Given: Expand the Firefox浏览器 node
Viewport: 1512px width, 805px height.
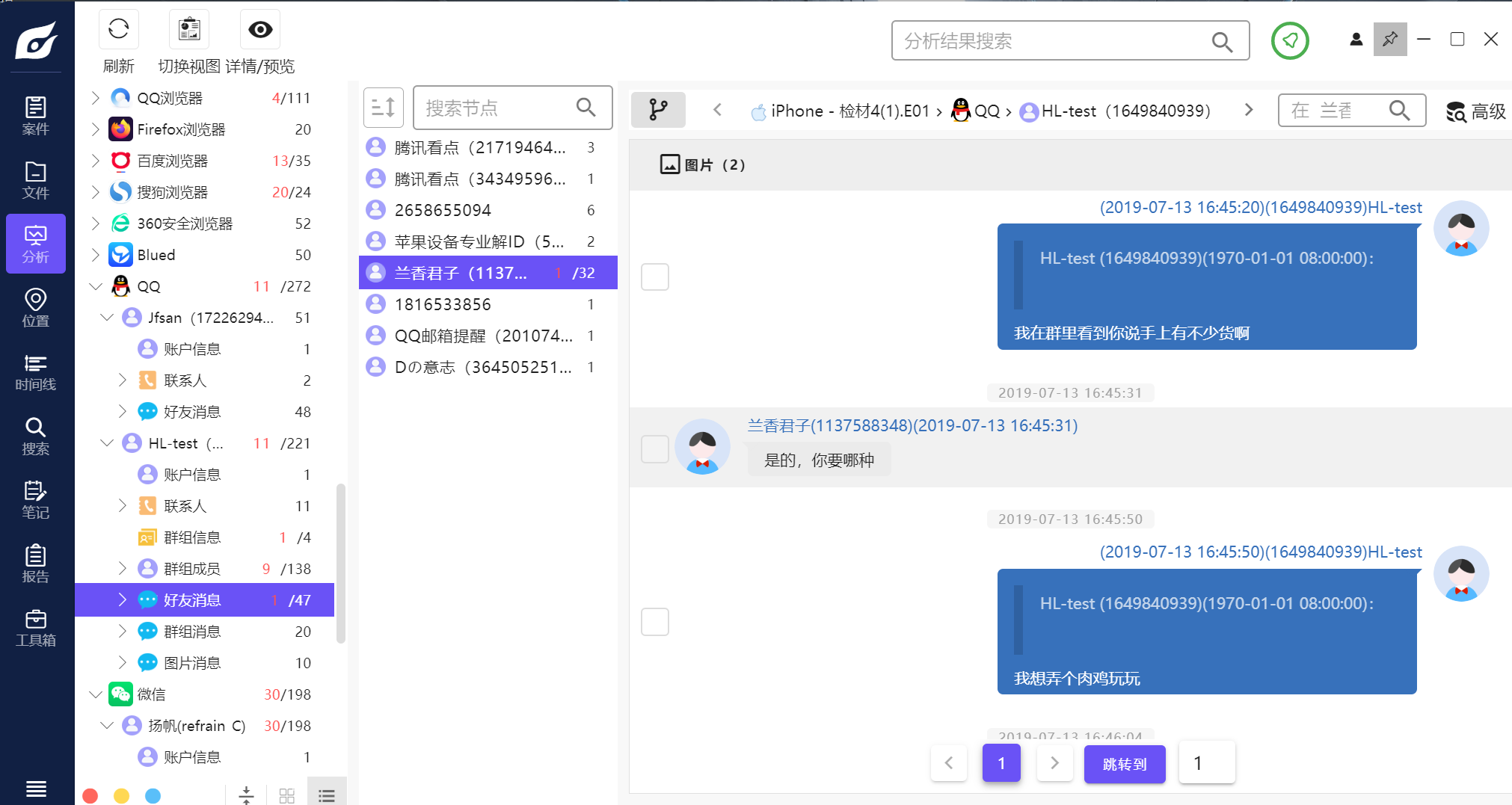Looking at the screenshot, I should click(x=96, y=129).
